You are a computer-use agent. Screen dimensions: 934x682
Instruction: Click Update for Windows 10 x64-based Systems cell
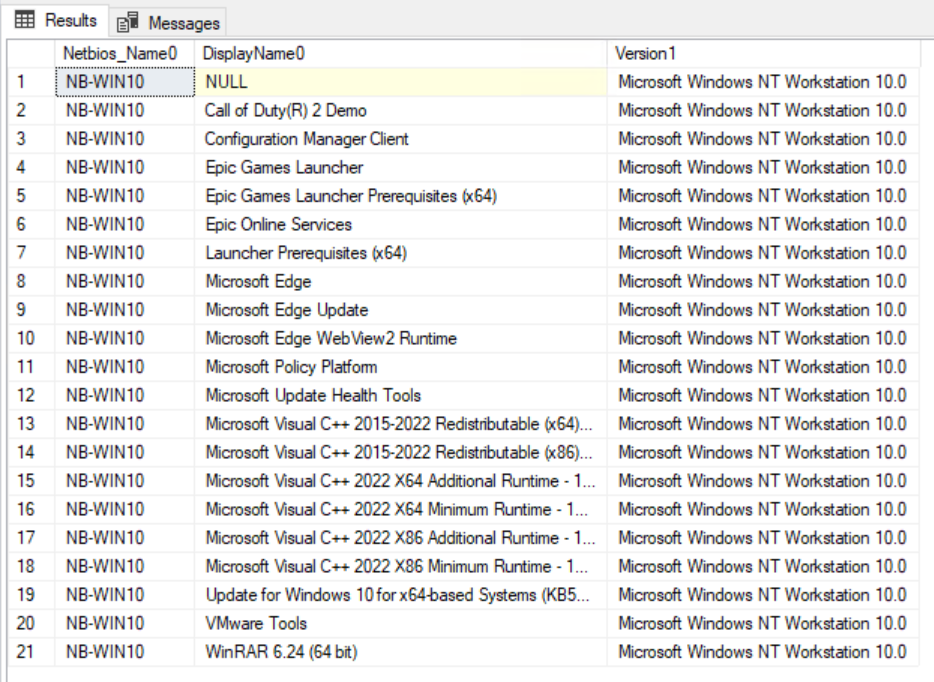pos(400,595)
